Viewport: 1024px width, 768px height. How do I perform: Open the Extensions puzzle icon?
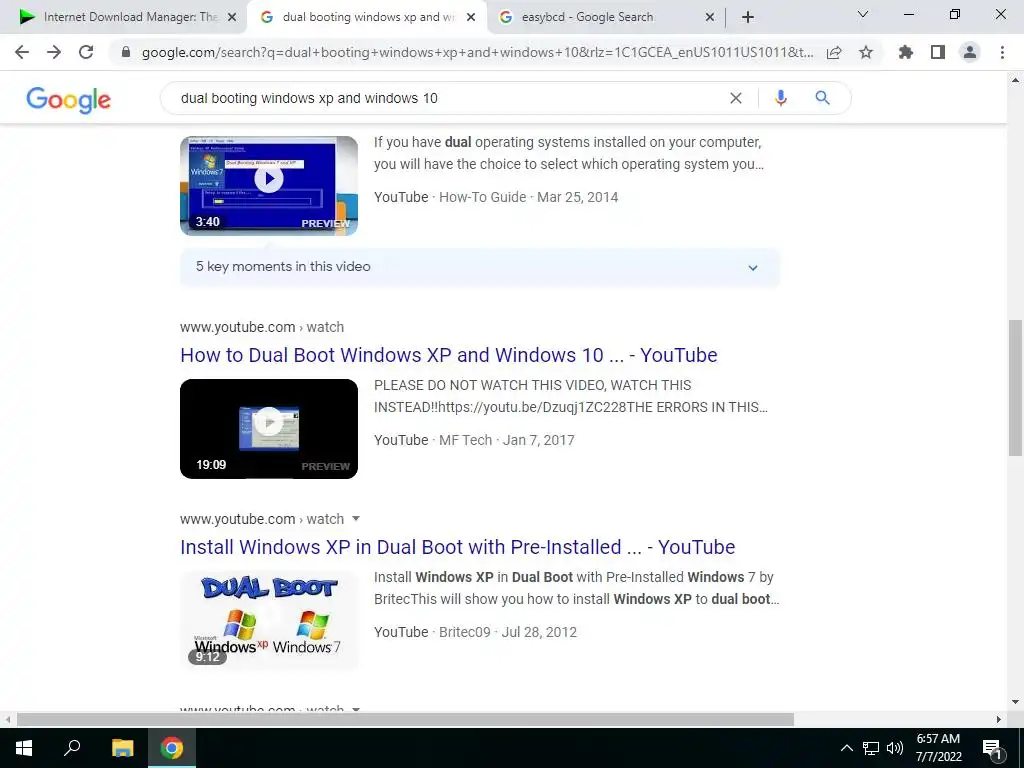906,52
